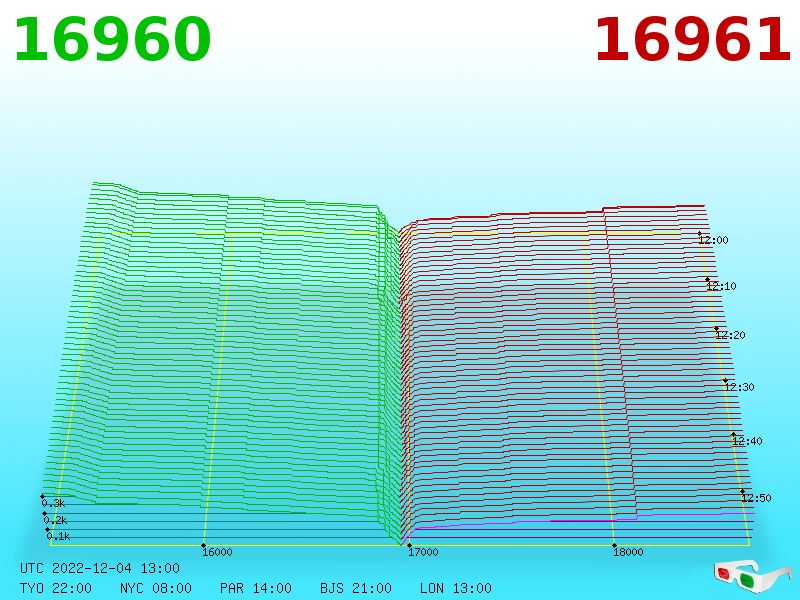Image resolution: width=800 pixels, height=600 pixels.
Task: Click the 12:30 time axis marker
Action: click(739, 387)
